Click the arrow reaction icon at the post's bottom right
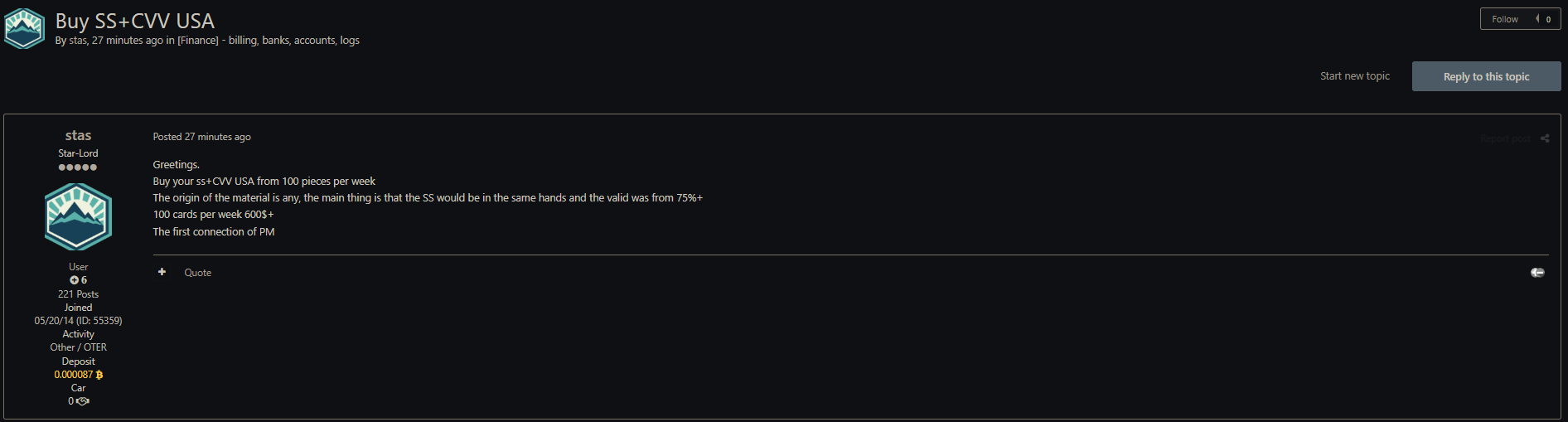Image resolution: width=1568 pixels, height=422 pixels. tap(1537, 273)
